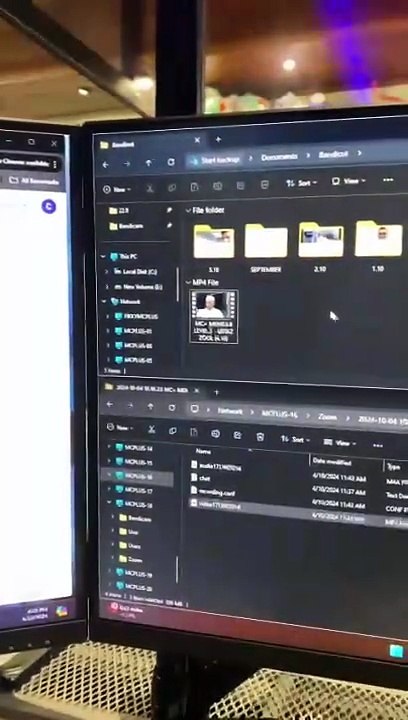Select New Volume (E:) in upper navigation pane

coord(138,287)
